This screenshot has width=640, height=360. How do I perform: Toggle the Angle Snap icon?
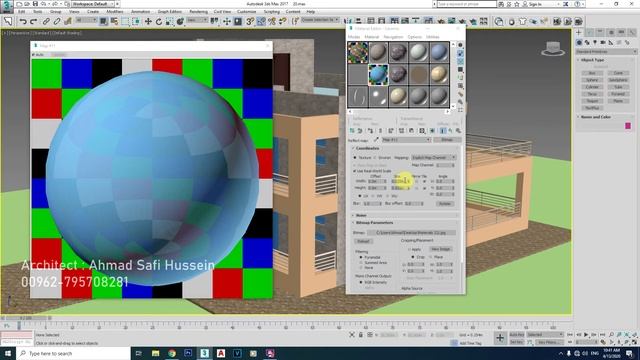(x=261, y=21)
